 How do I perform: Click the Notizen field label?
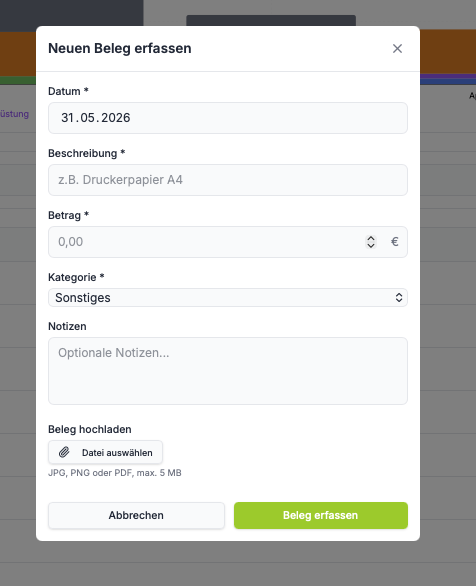click(x=67, y=326)
